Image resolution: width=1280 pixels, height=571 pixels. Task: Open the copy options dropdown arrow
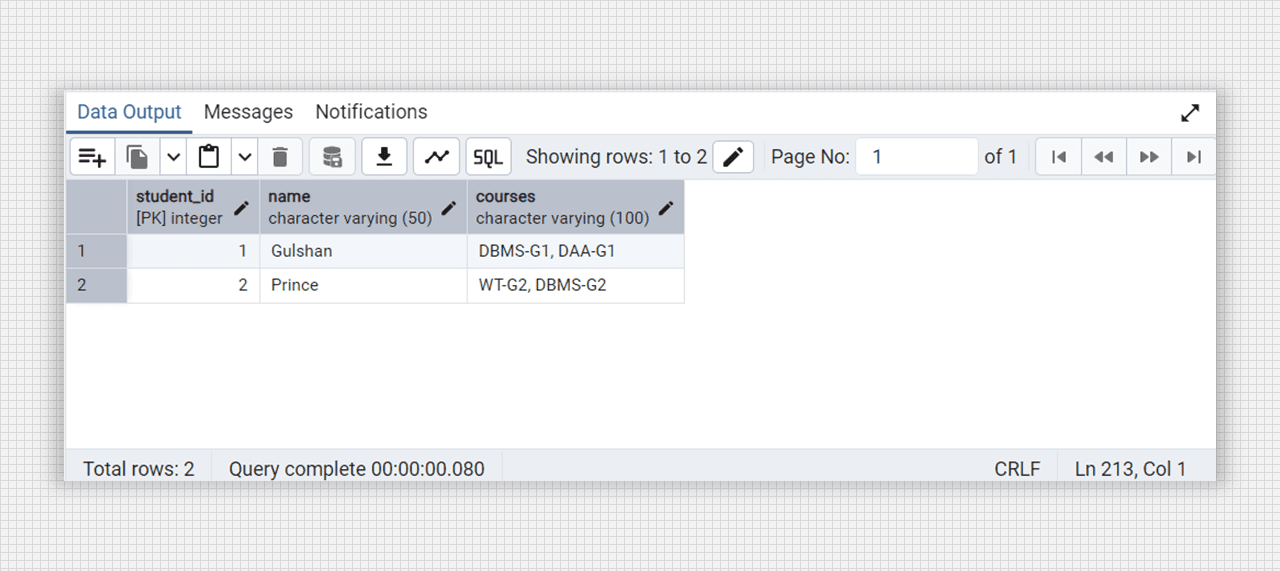point(173,157)
